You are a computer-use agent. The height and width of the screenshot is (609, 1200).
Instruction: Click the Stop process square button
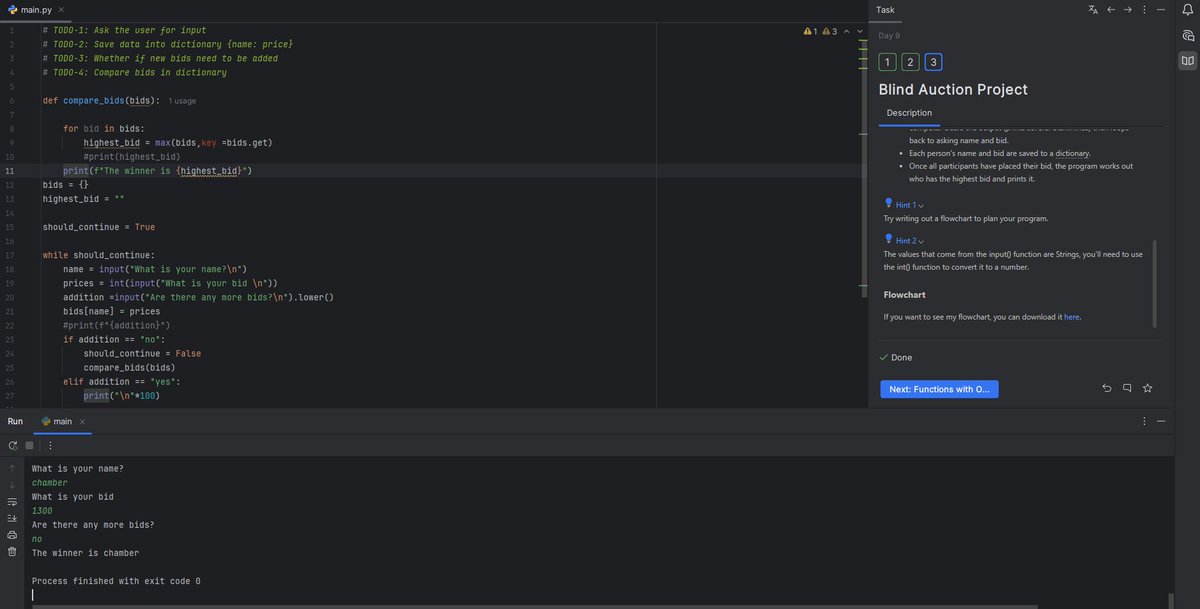click(29, 446)
